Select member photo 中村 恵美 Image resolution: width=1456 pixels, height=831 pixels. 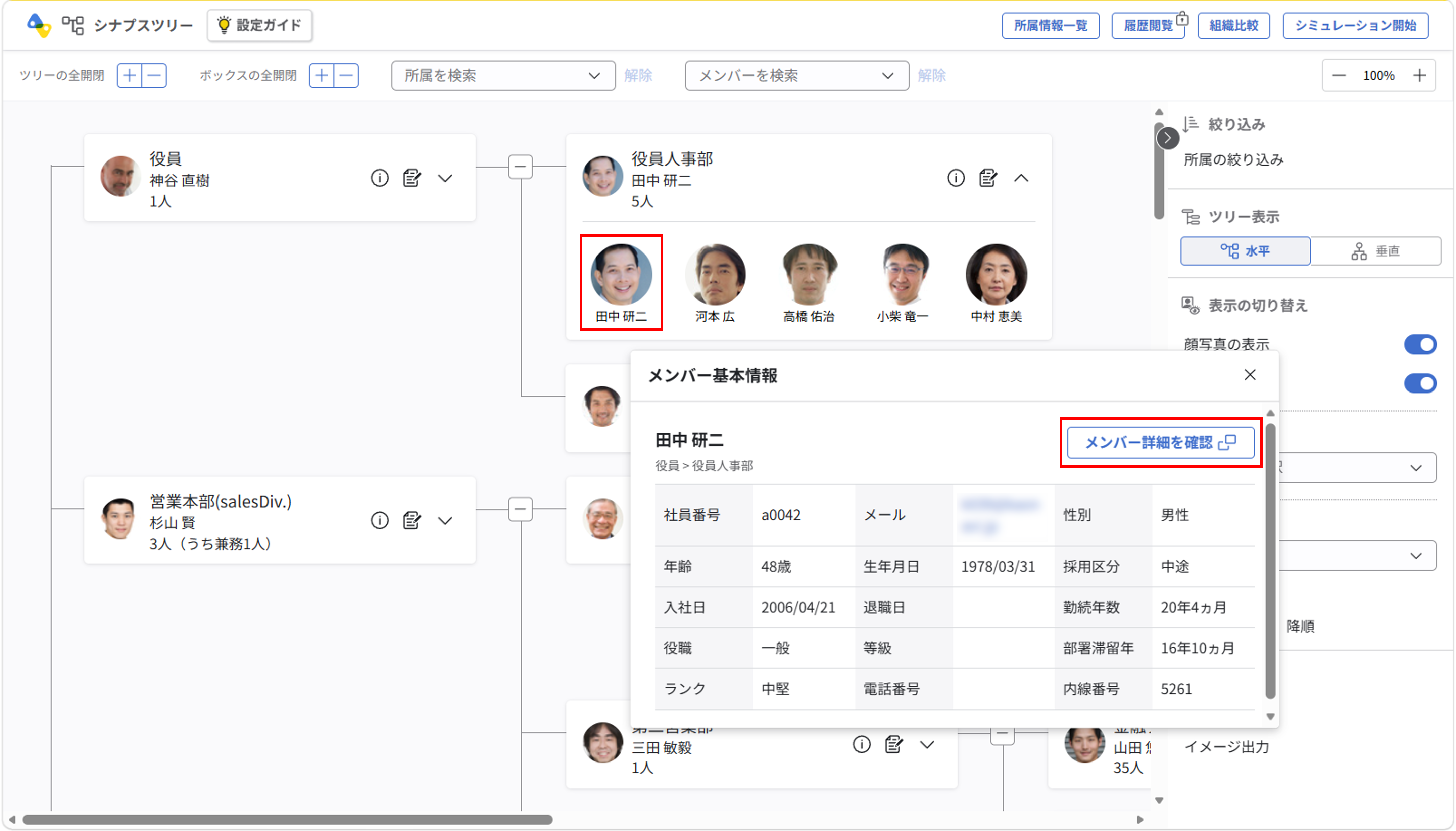[996, 275]
